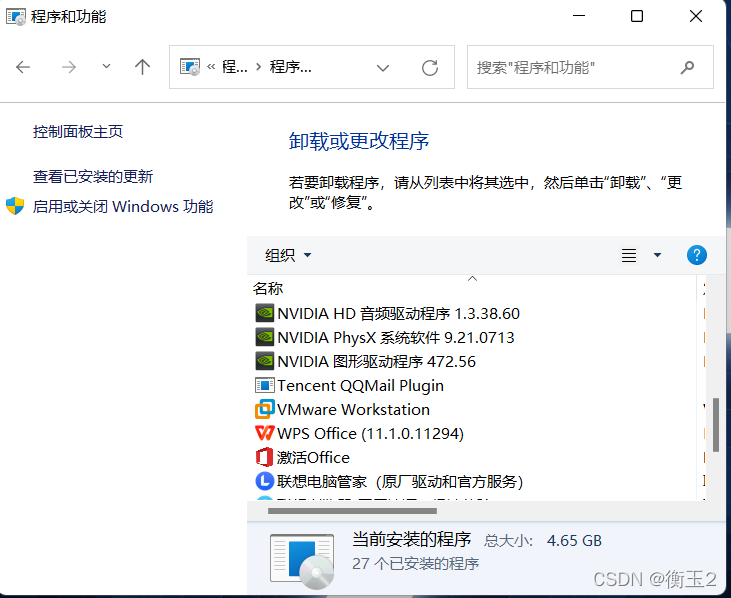Click VMware Workstation icon
Viewport: 731px width, 598px height.
click(264, 409)
